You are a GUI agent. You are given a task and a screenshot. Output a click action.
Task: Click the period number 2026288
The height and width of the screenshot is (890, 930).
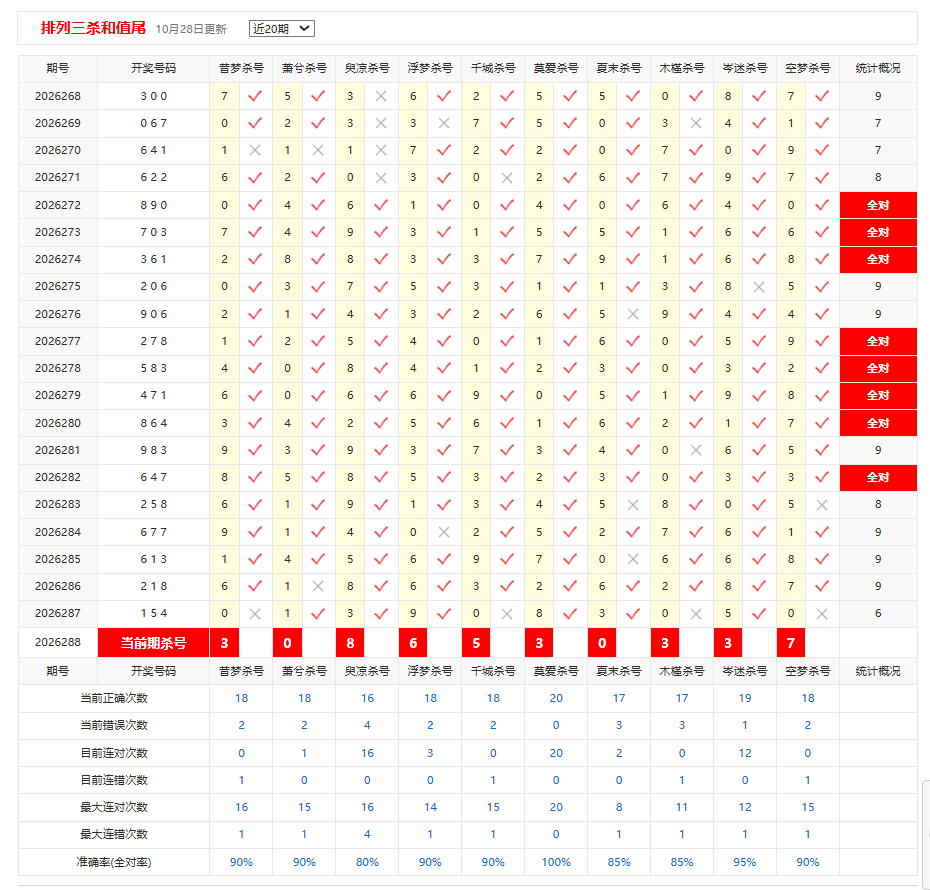[x=58, y=642]
